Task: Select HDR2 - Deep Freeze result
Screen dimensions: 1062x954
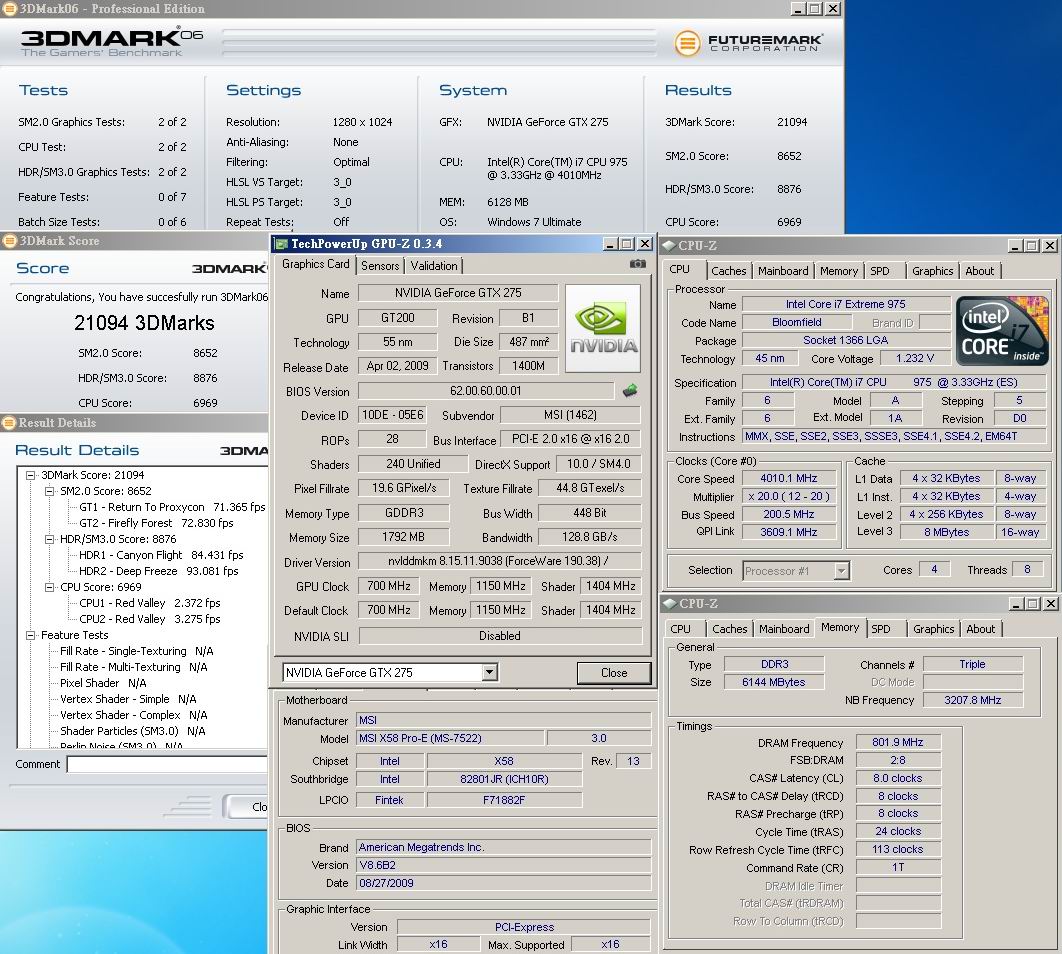Action: [x=158, y=571]
